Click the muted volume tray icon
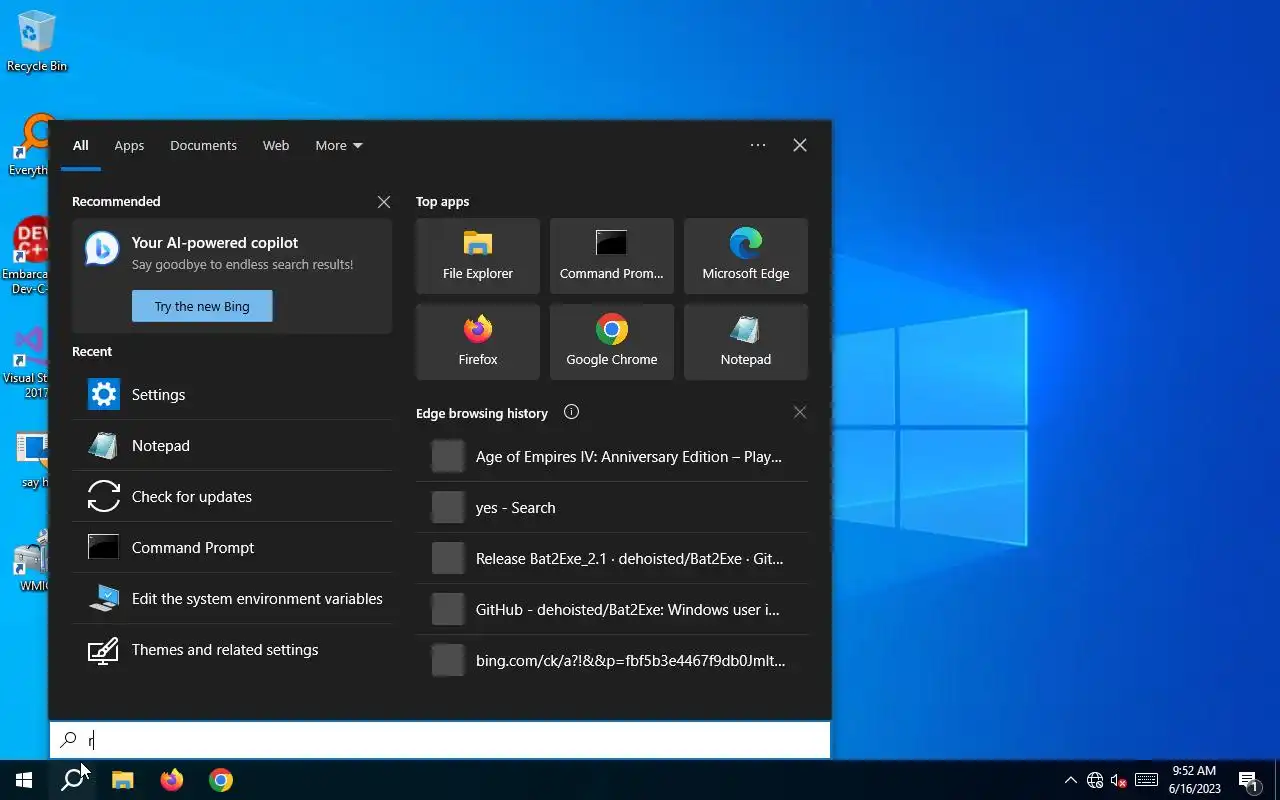The width and height of the screenshot is (1280, 800). [1119, 780]
